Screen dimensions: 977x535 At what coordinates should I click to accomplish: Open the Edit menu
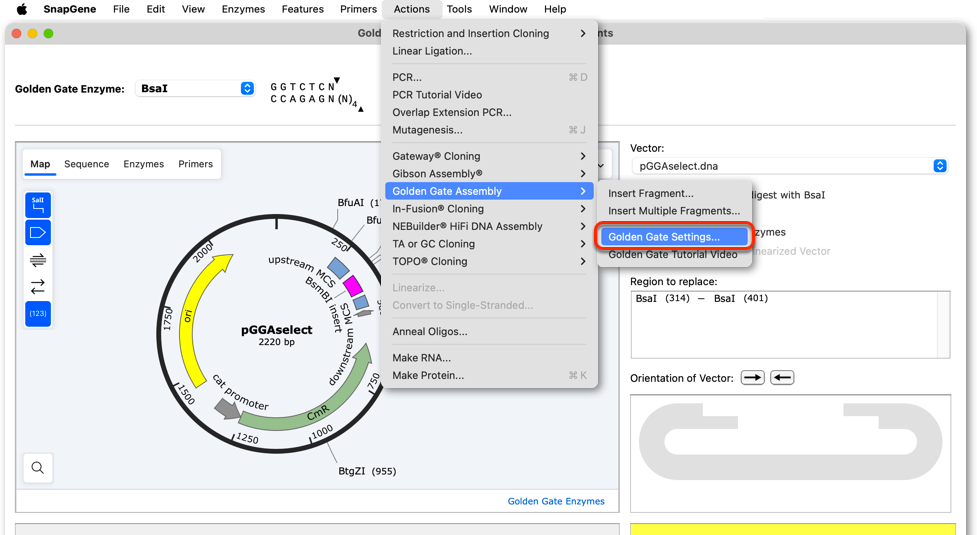click(156, 9)
